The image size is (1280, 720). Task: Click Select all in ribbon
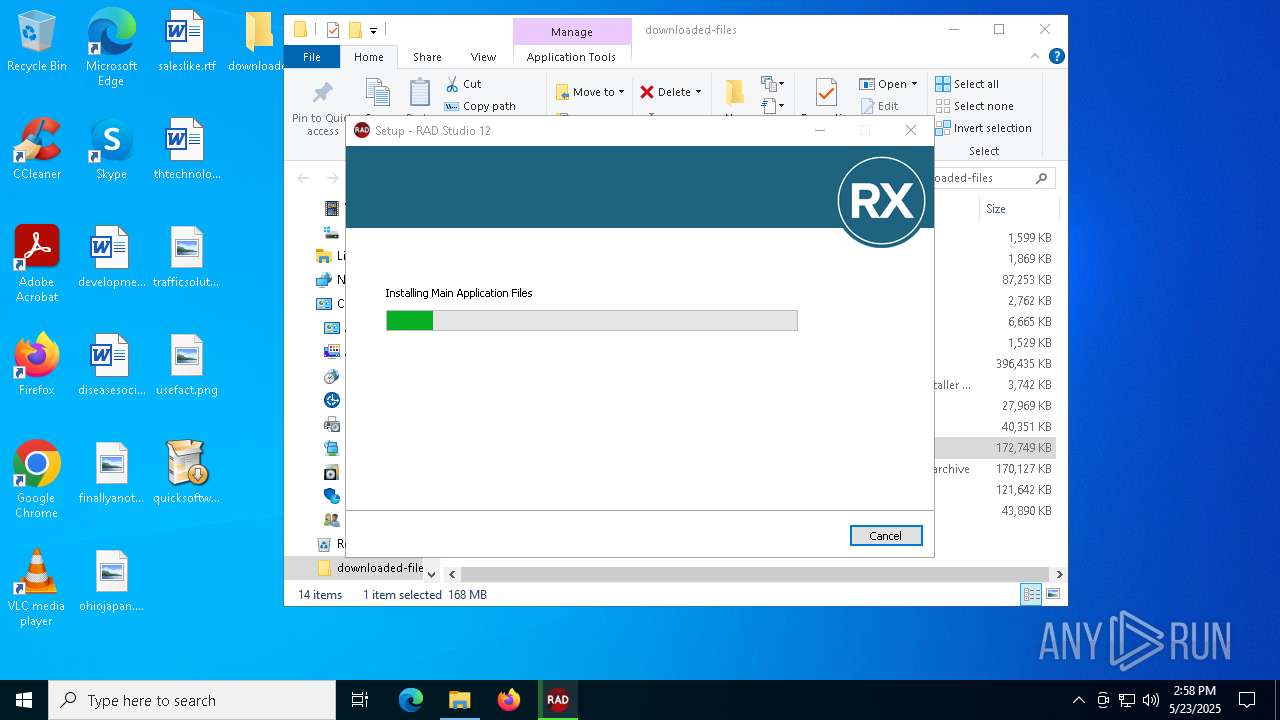[967, 84]
